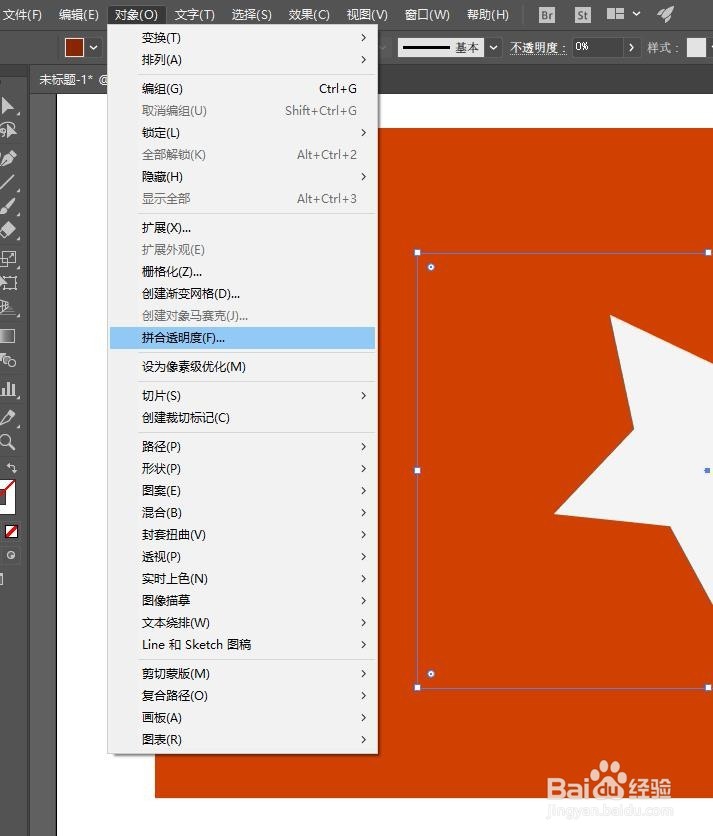
Task: Switch to the 未标题-1* document tab
Action: [69, 80]
